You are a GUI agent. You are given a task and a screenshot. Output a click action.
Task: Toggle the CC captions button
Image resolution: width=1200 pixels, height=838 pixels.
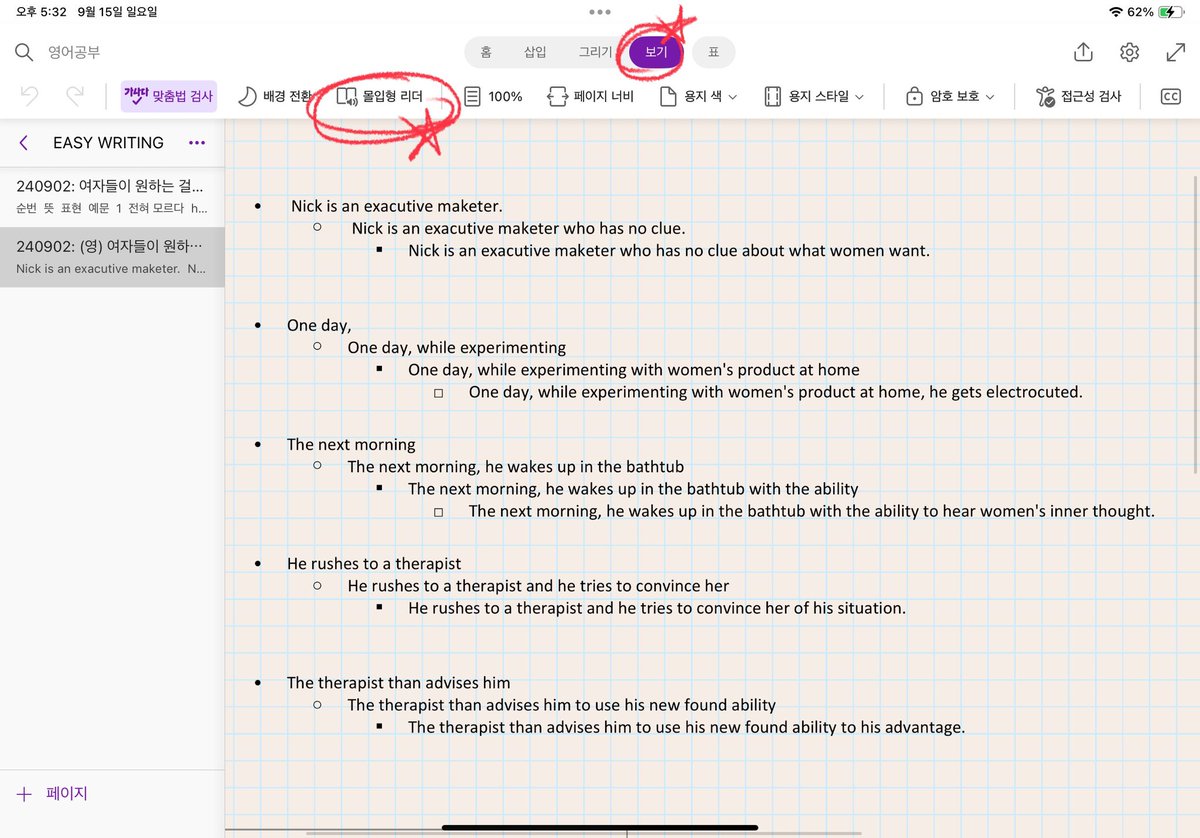[1170, 96]
